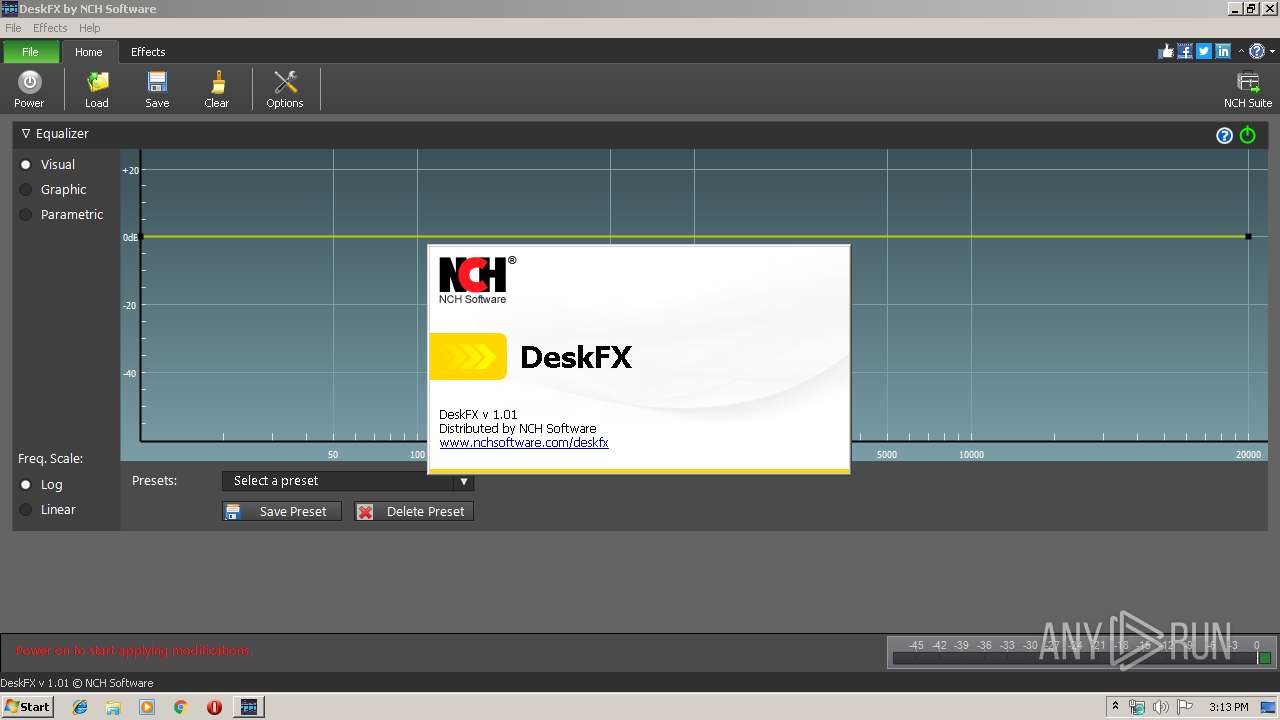The width and height of the screenshot is (1280, 720).
Task: Launch Opera browser from the taskbar
Action: point(214,707)
